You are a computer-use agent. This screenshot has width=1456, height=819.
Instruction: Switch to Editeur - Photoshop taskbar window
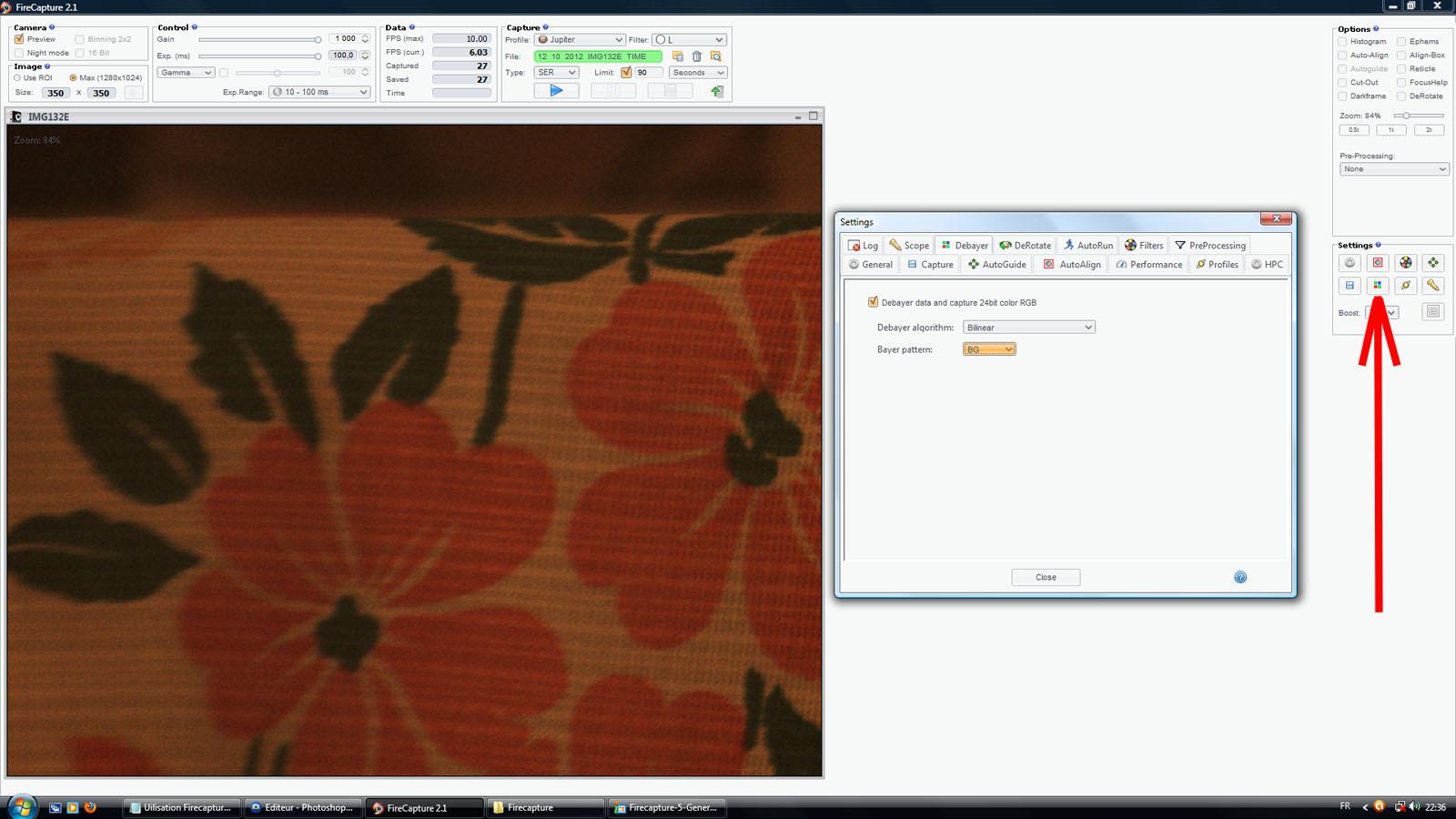tap(302, 807)
